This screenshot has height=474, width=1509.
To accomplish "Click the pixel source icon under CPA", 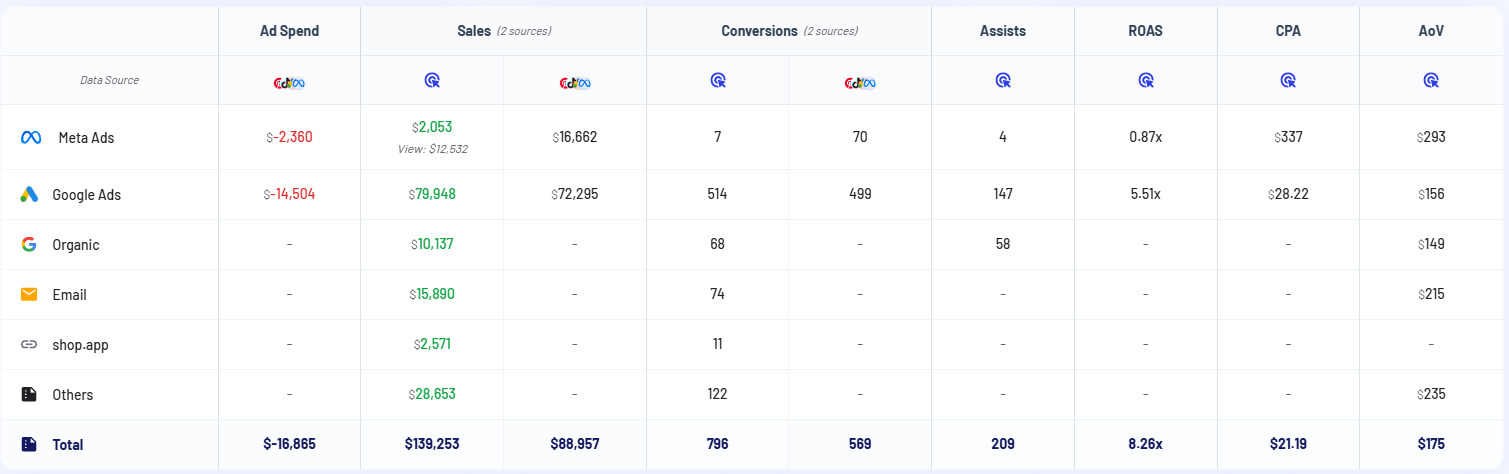I will tap(1288, 80).
